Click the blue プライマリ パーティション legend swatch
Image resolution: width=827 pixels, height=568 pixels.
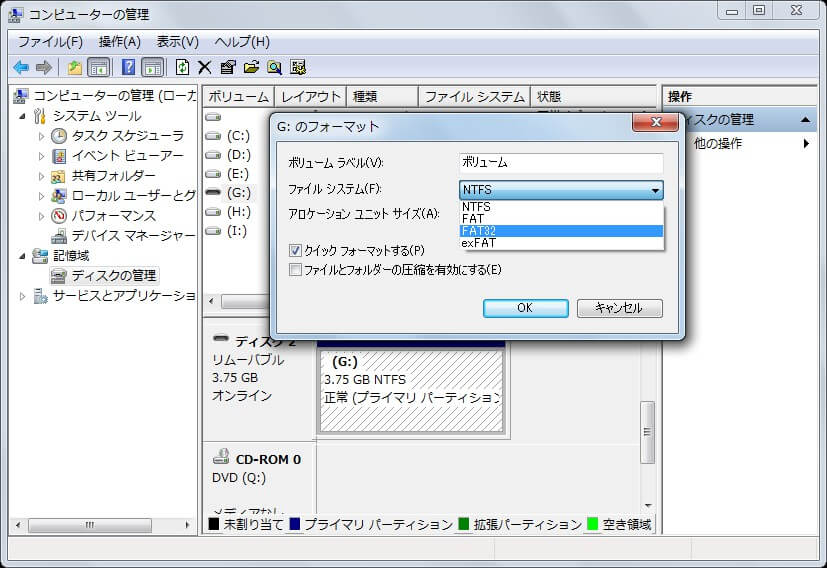pyautogui.click(x=295, y=524)
